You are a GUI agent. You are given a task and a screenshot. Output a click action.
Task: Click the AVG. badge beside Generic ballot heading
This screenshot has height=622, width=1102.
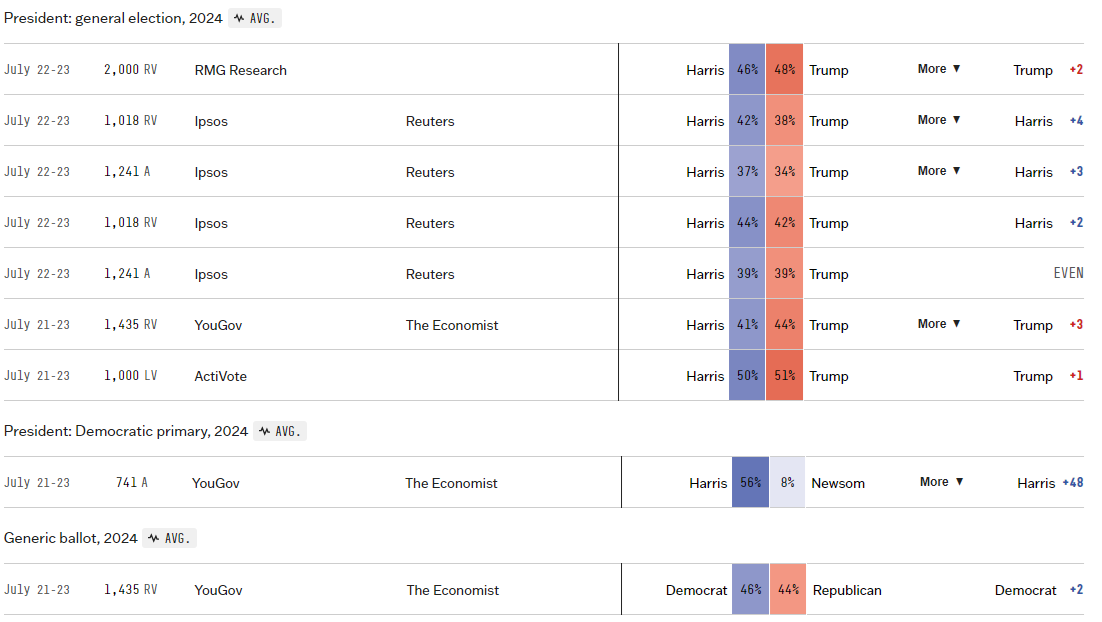coord(169,538)
